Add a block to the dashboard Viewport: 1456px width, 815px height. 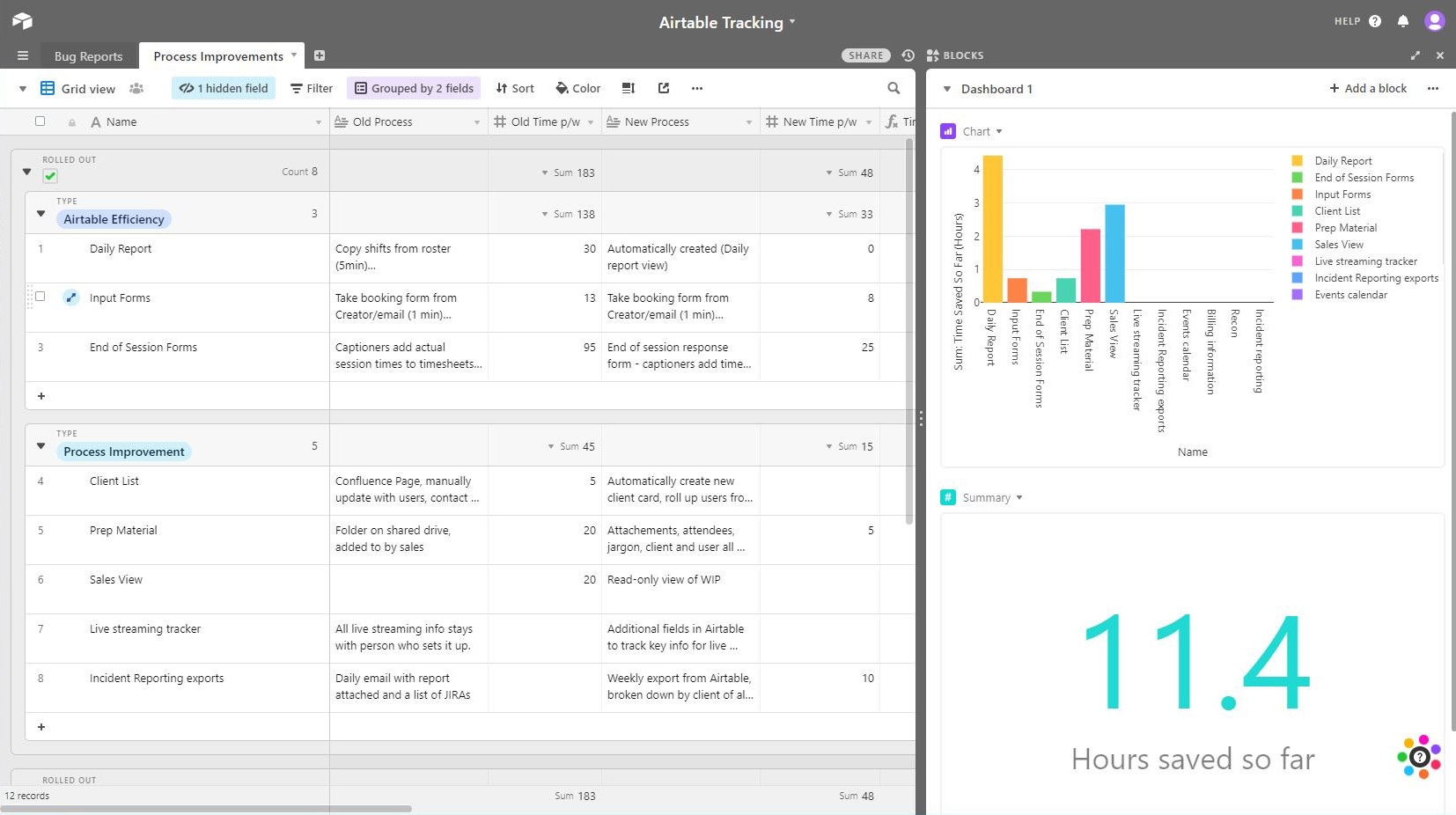(x=1368, y=88)
